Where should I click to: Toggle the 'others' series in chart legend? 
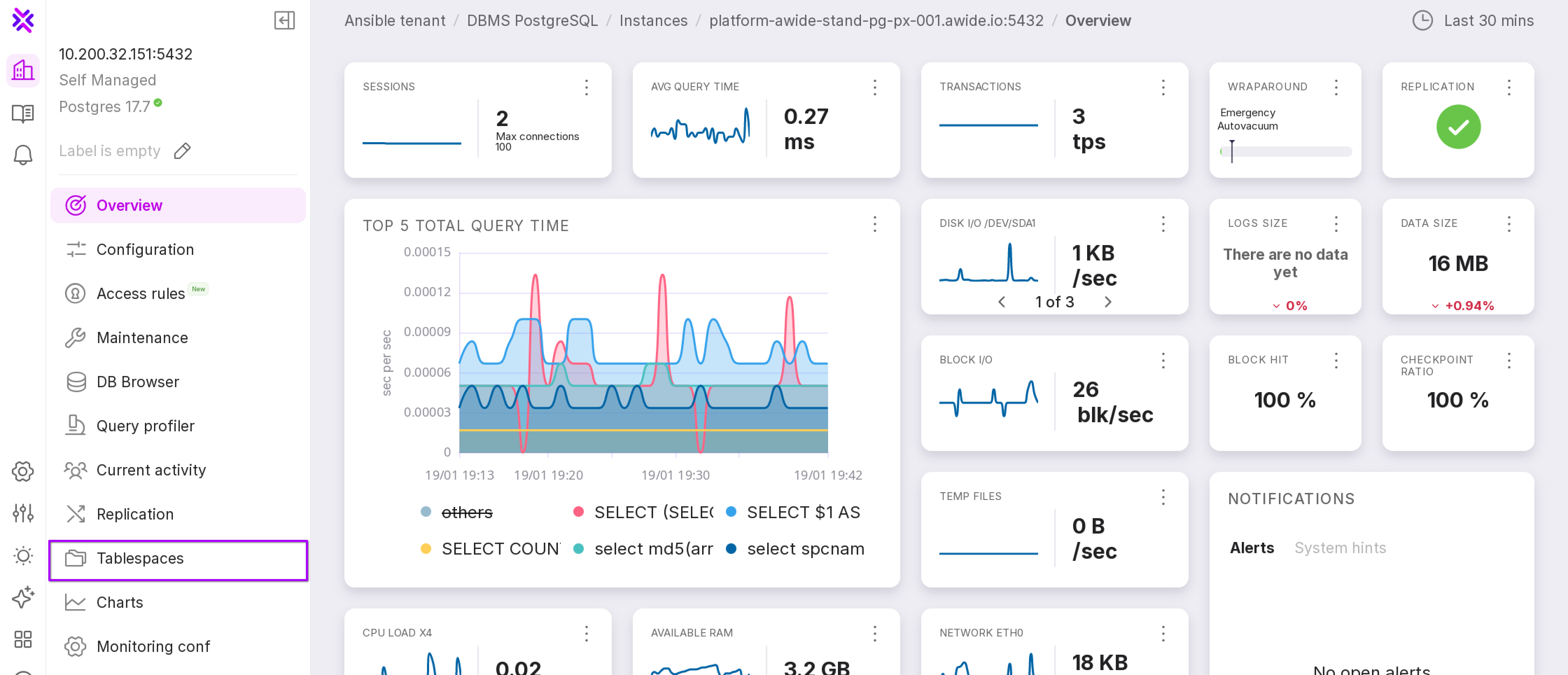click(x=466, y=513)
